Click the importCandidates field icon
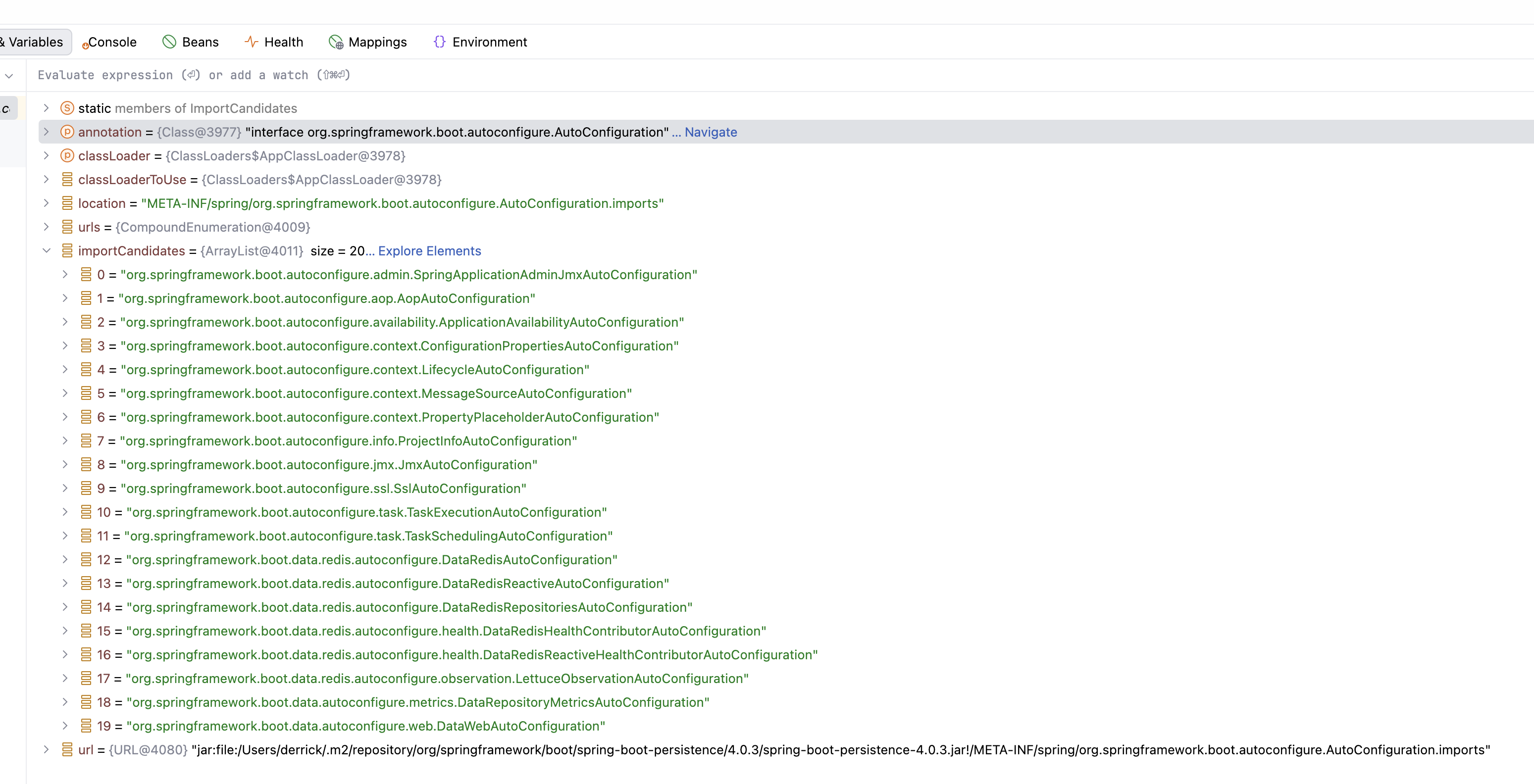This screenshot has width=1534, height=784. point(67,251)
